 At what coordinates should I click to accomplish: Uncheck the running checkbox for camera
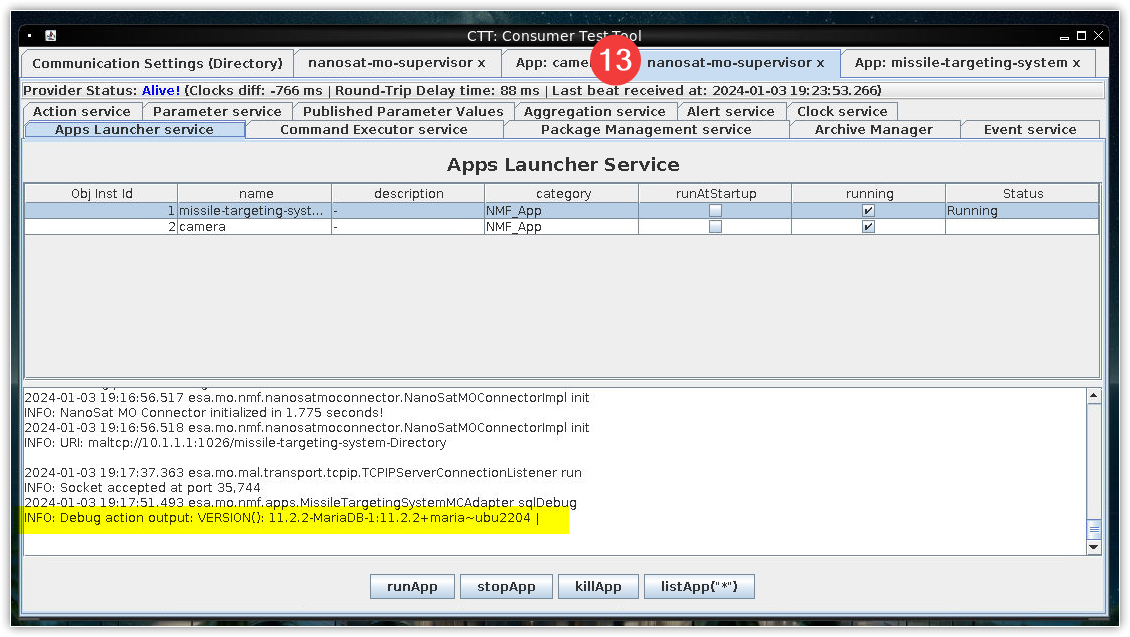coord(868,227)
